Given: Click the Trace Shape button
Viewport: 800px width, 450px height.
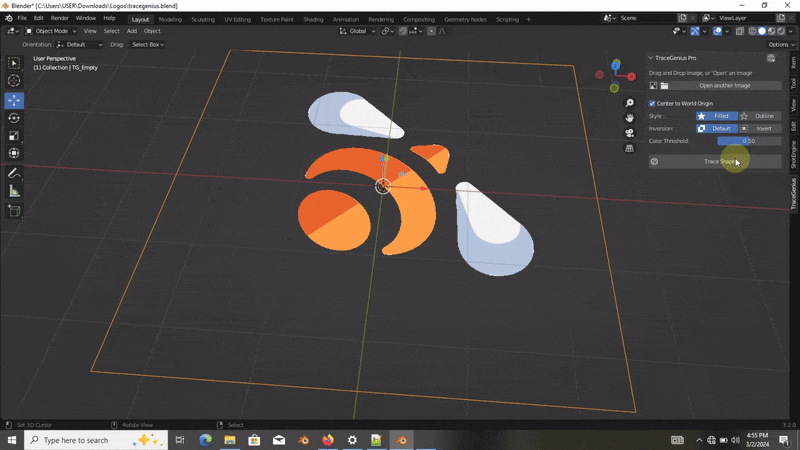Looking at the screenshot, I should coord(715,162).
